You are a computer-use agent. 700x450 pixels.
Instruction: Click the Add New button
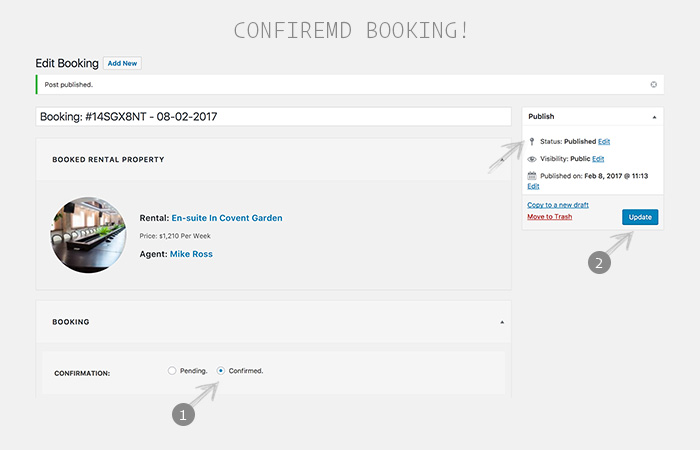tap(122, 63)
